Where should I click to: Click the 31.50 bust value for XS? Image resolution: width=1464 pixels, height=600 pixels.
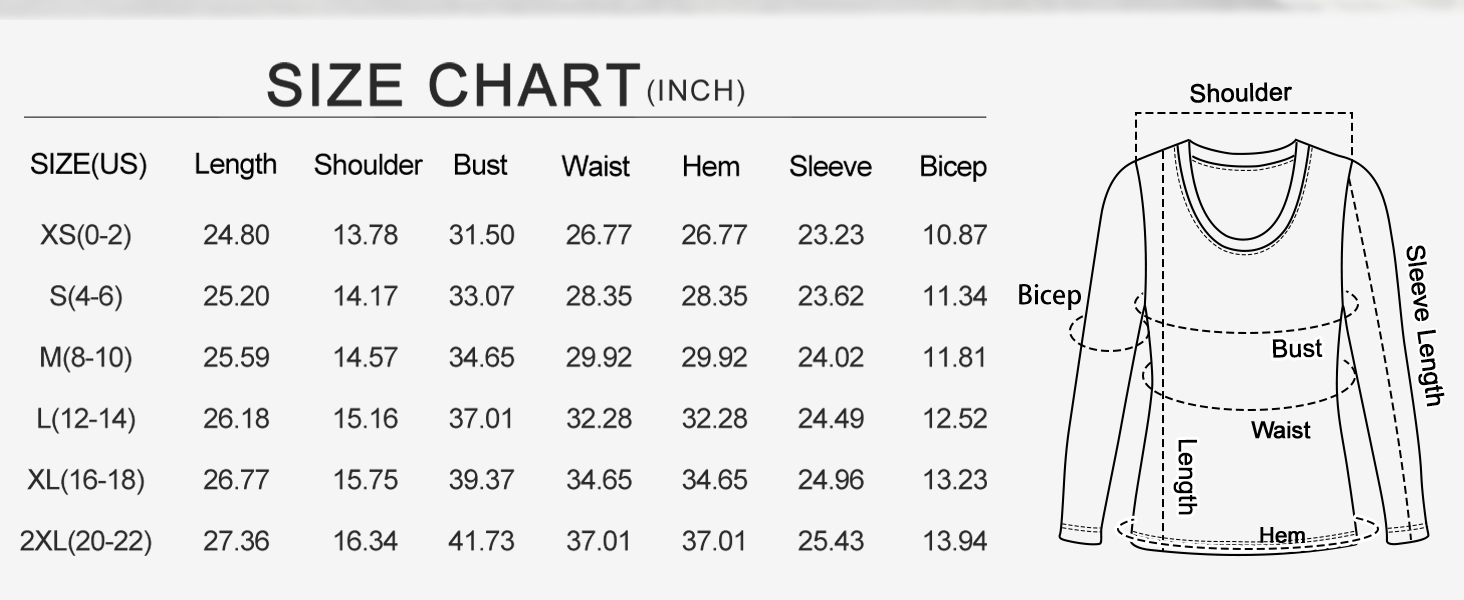coord(481,235)
